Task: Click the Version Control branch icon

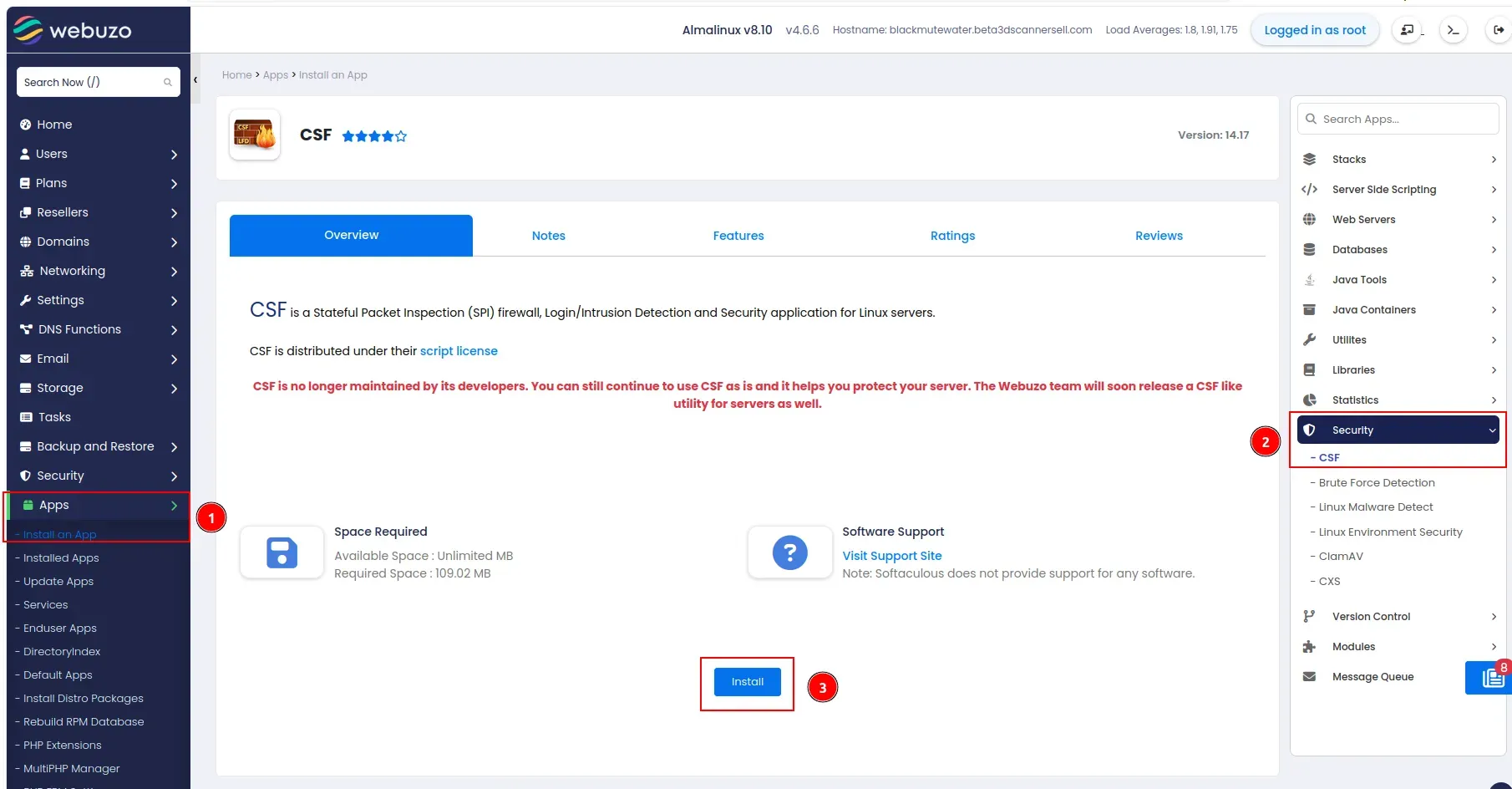Action: pyautogui.click(x=1310, y=616)
